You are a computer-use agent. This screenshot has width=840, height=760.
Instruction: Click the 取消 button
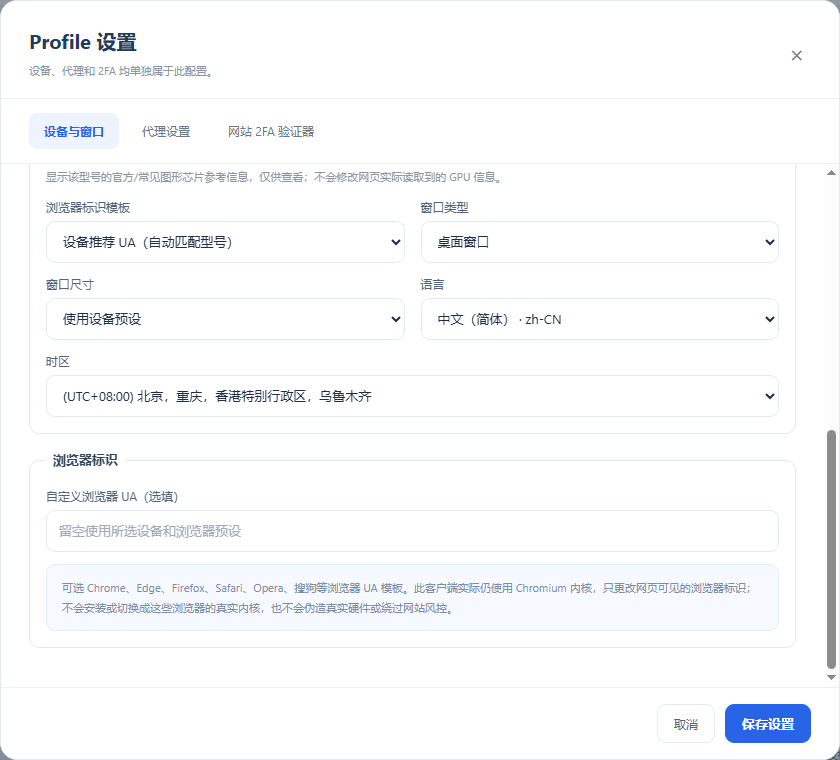tap(686, 724)
